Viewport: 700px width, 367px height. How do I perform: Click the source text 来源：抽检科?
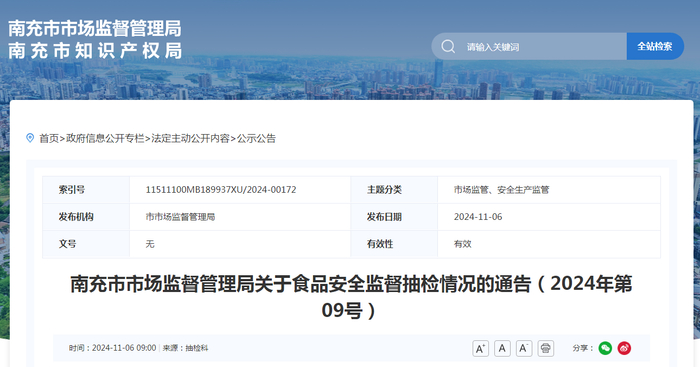(x=185, y=348)
